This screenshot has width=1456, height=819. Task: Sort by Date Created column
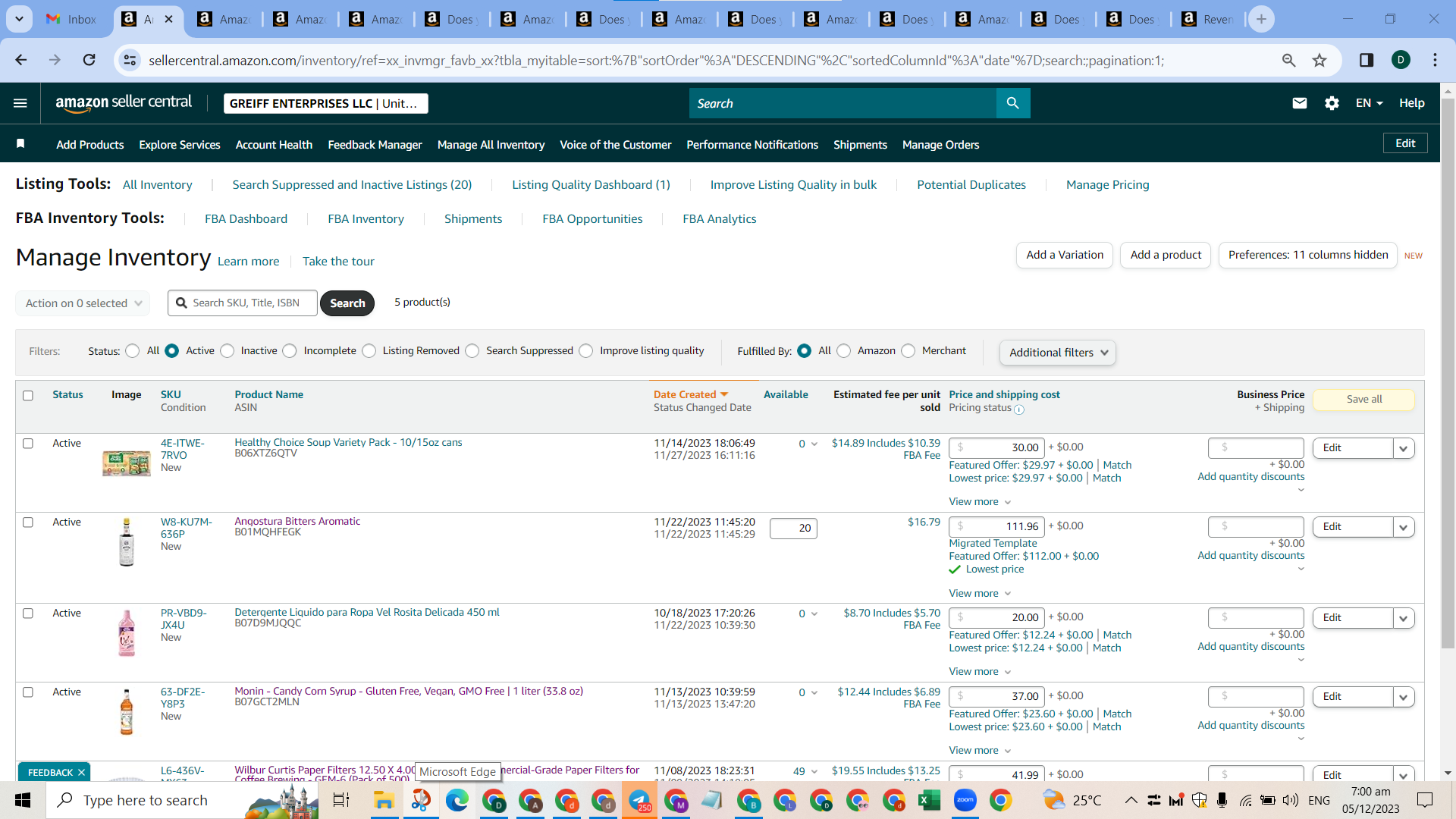coord(690,394)
